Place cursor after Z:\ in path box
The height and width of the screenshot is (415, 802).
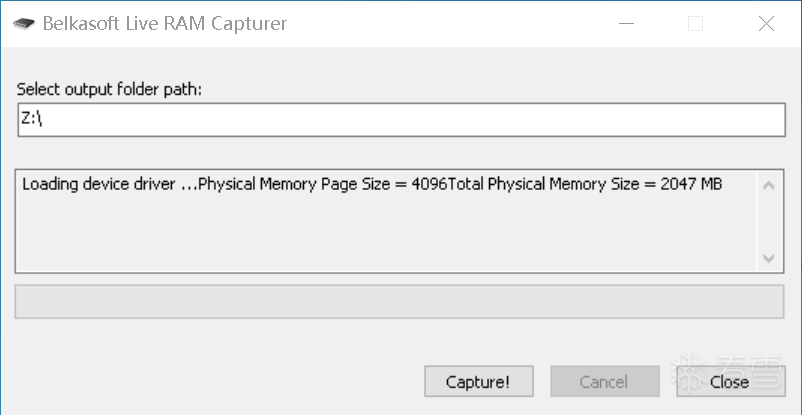[43, 119]
